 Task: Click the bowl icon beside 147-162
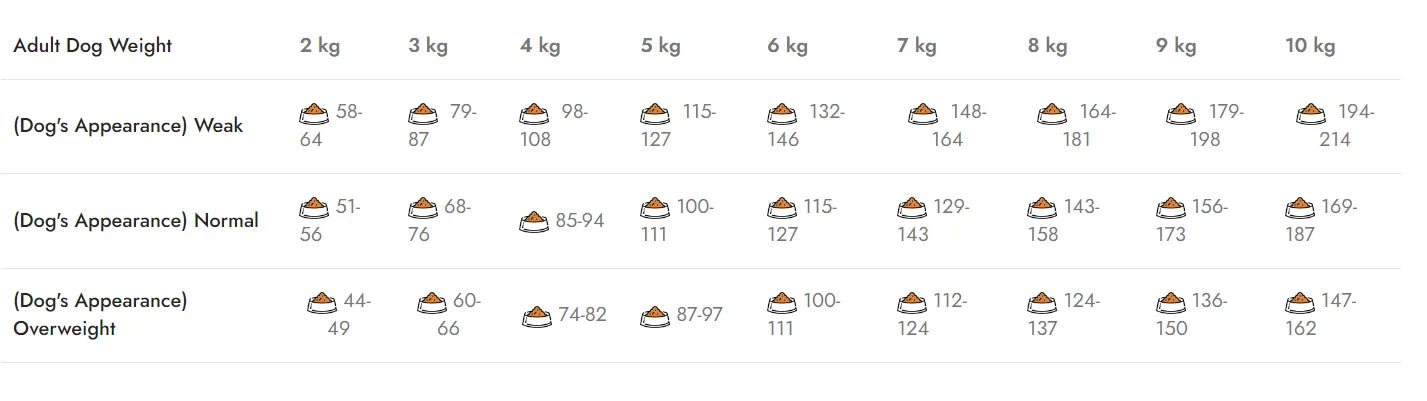[1300, 301]
